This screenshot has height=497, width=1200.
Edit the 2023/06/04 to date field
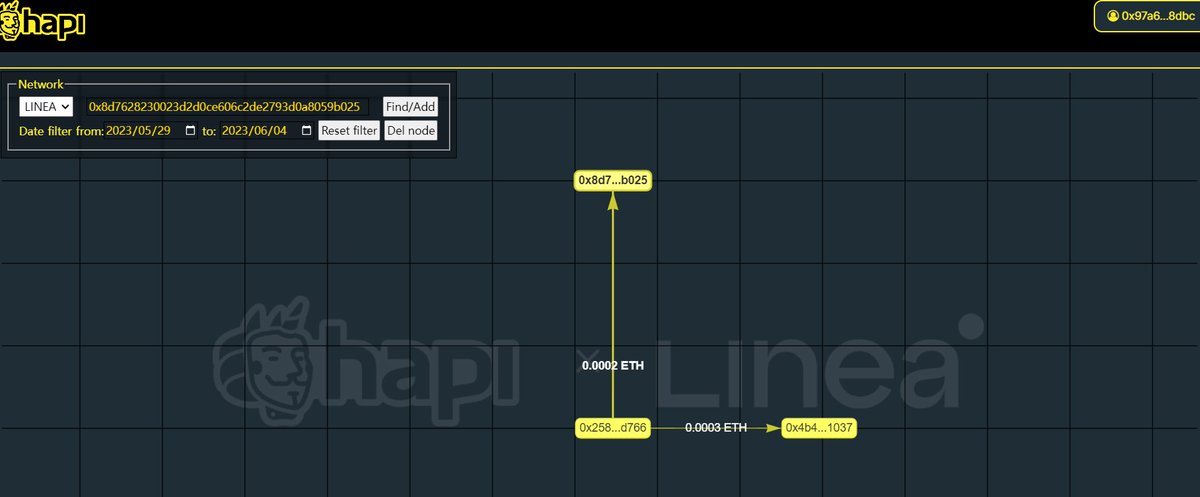coord(267,131)
